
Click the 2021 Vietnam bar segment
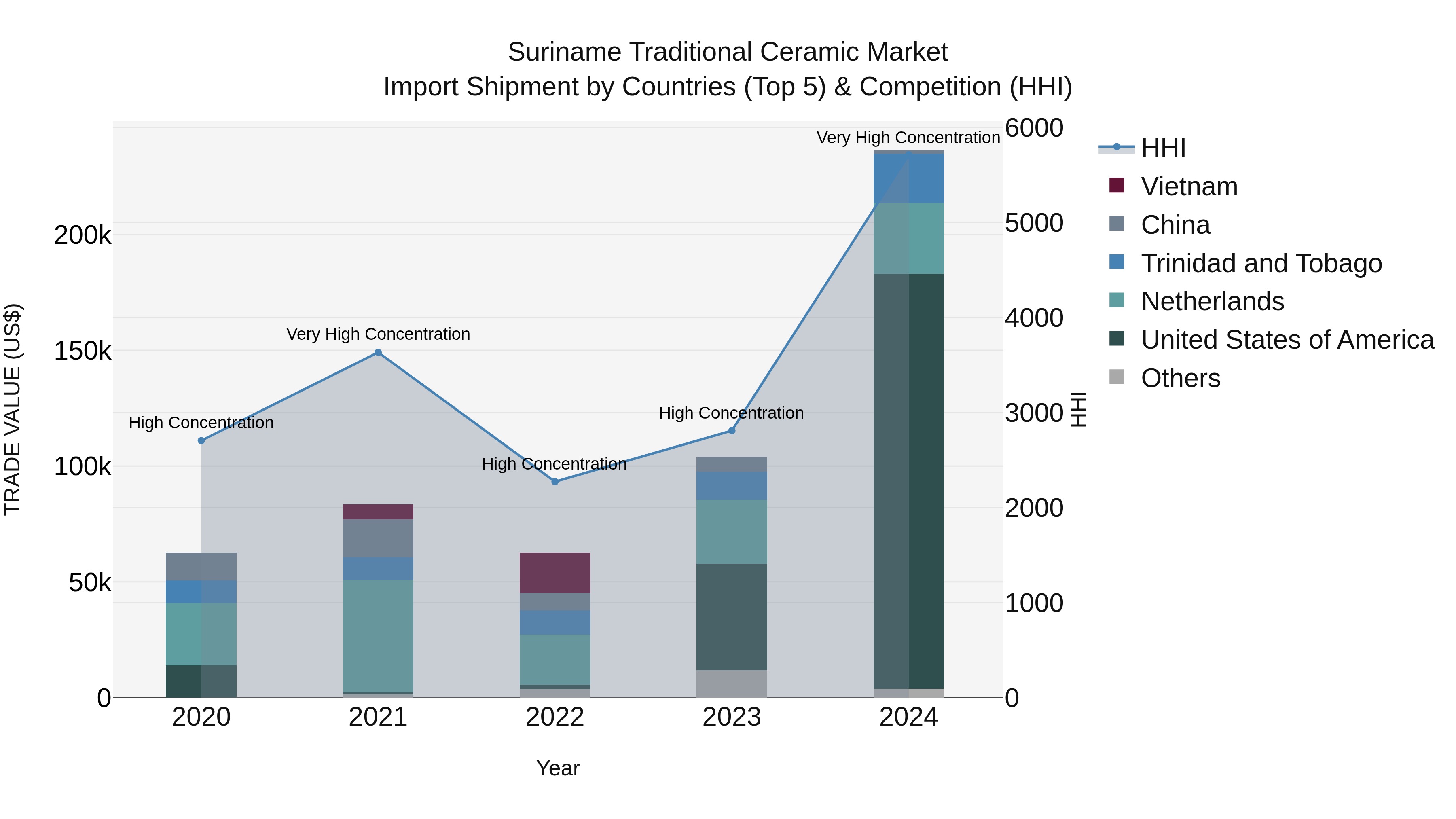(x=378, y=512)
